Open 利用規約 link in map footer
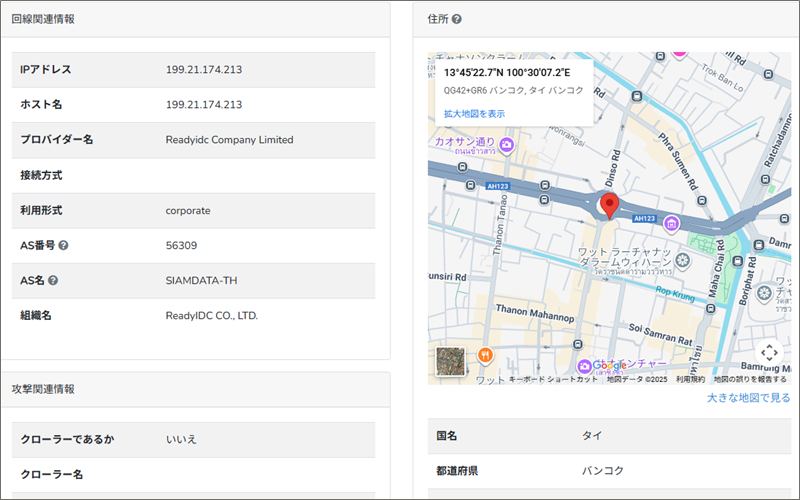Screen dimensions: 800x500 point(690,380)
